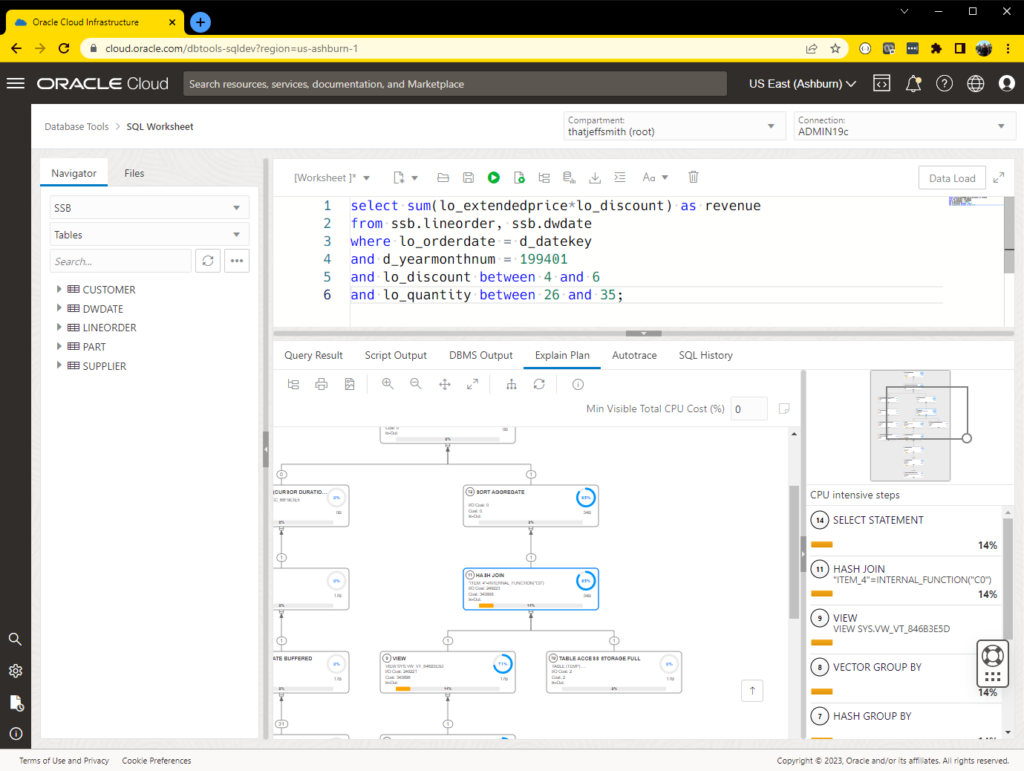
Task: Open notifications bell in Oracle Cloud header
Action: [x=913, y=84]
